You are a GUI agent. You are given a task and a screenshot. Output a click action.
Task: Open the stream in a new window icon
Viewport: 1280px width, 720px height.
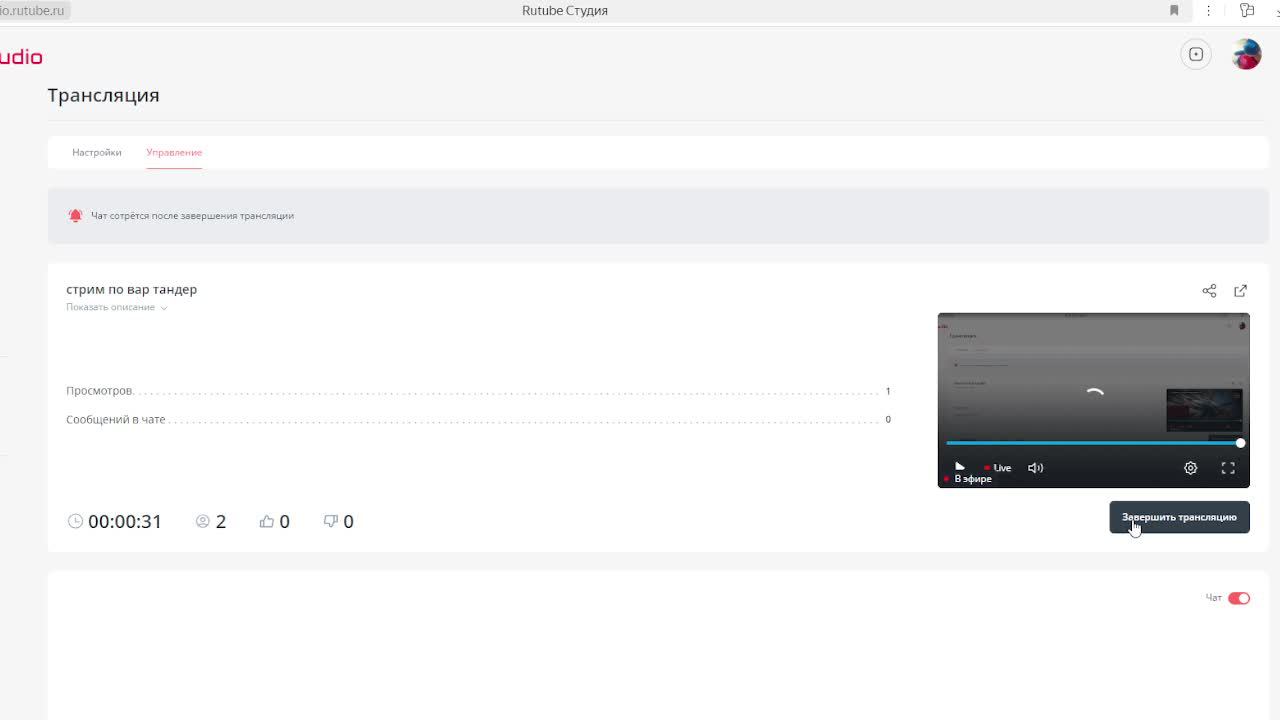tap(1240, 291)
